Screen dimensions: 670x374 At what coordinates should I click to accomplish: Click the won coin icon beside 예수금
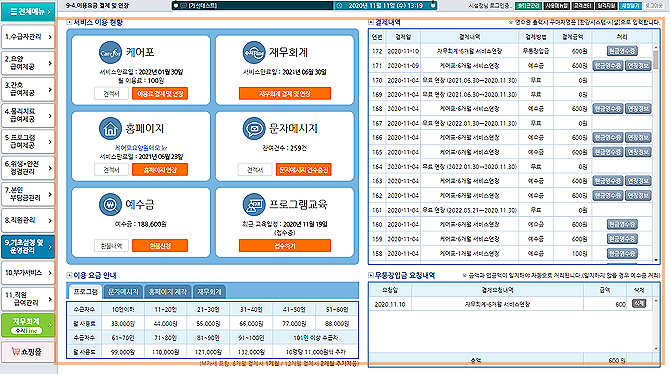coord(110,205)
